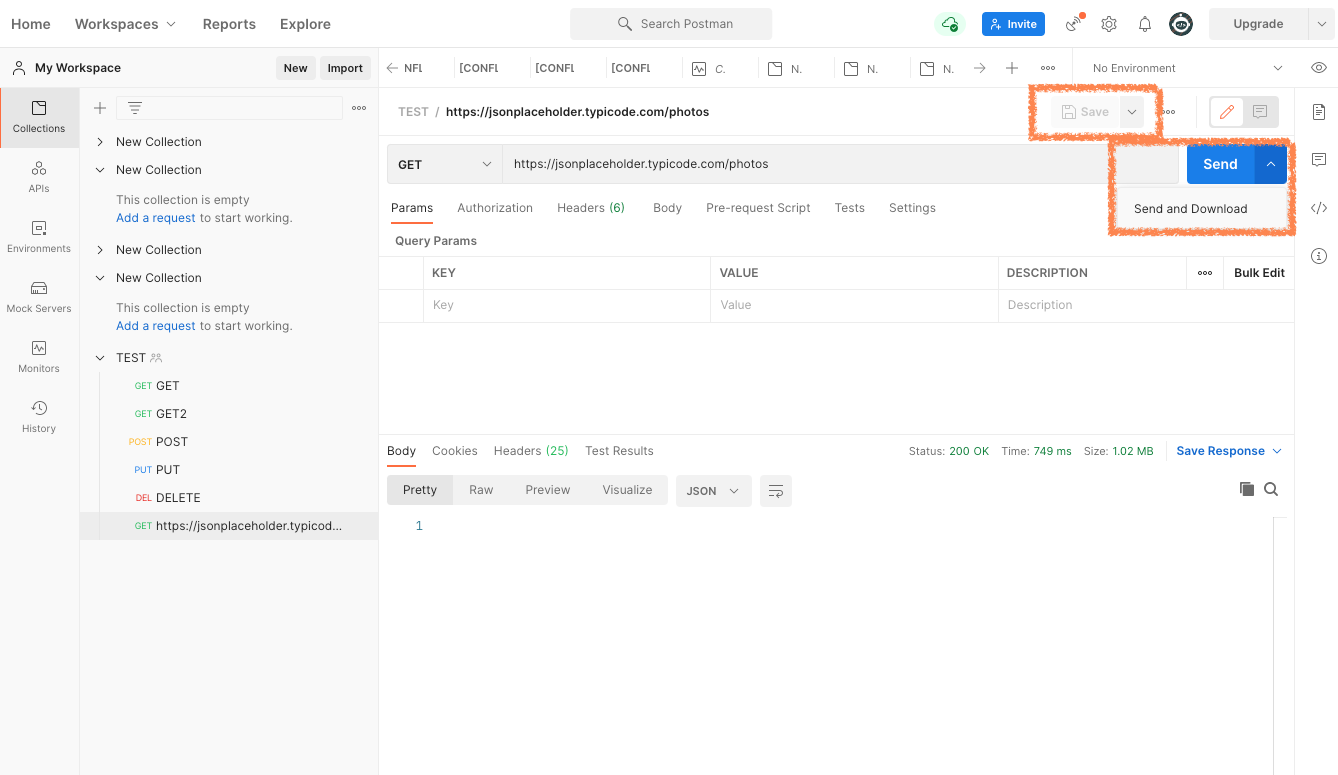The height and width of the screenshot is (775, 1338).
Task: Open the satellite capture requests icon
Action: (1074, 24)
